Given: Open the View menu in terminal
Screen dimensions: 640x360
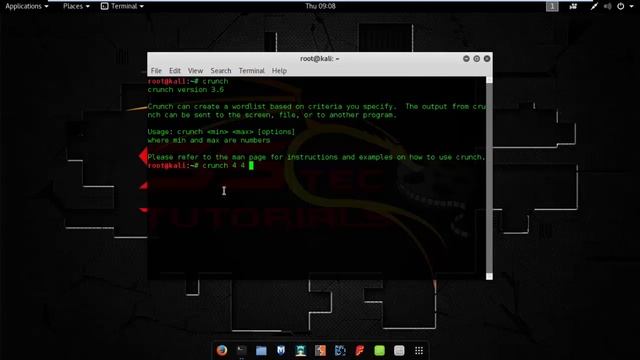Looking at the screenshot, I should pyautogui.click(x=195, y=71).
